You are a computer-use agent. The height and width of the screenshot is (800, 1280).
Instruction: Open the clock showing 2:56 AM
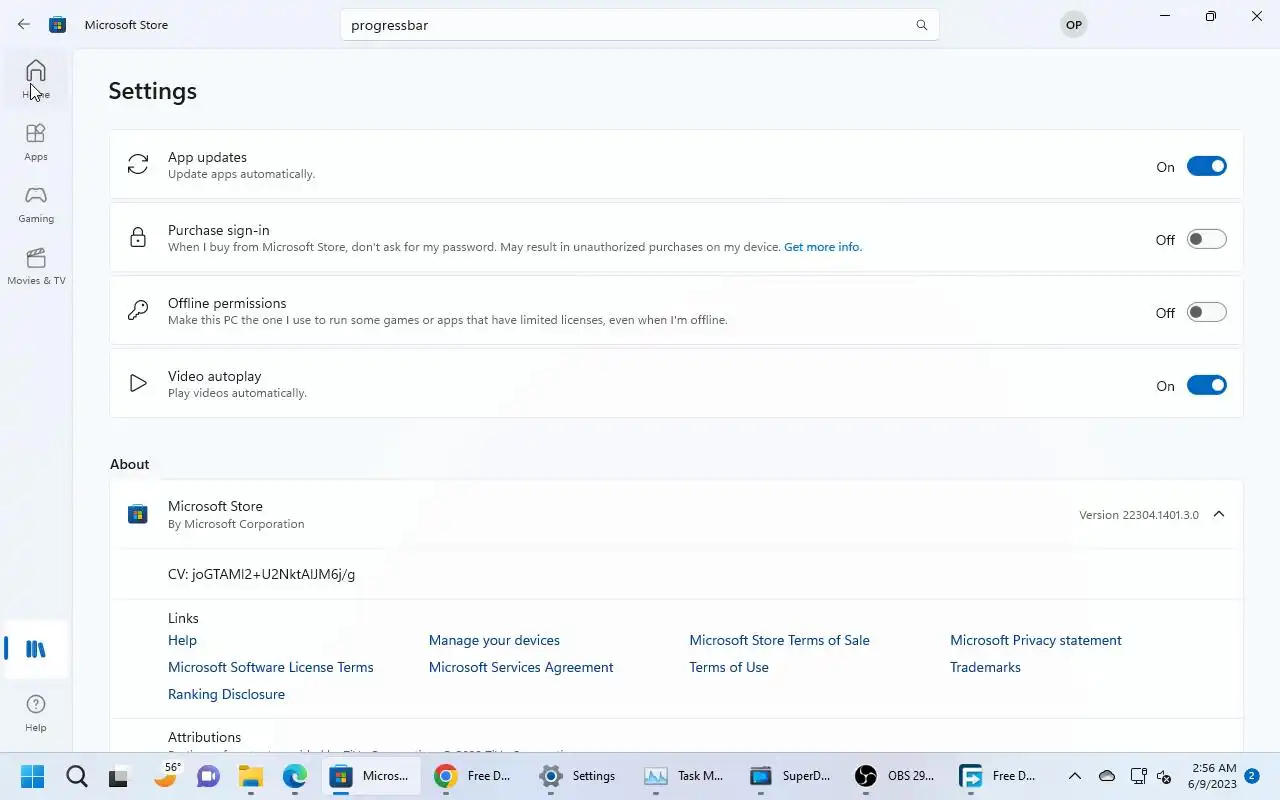[x=1213, y=776]
